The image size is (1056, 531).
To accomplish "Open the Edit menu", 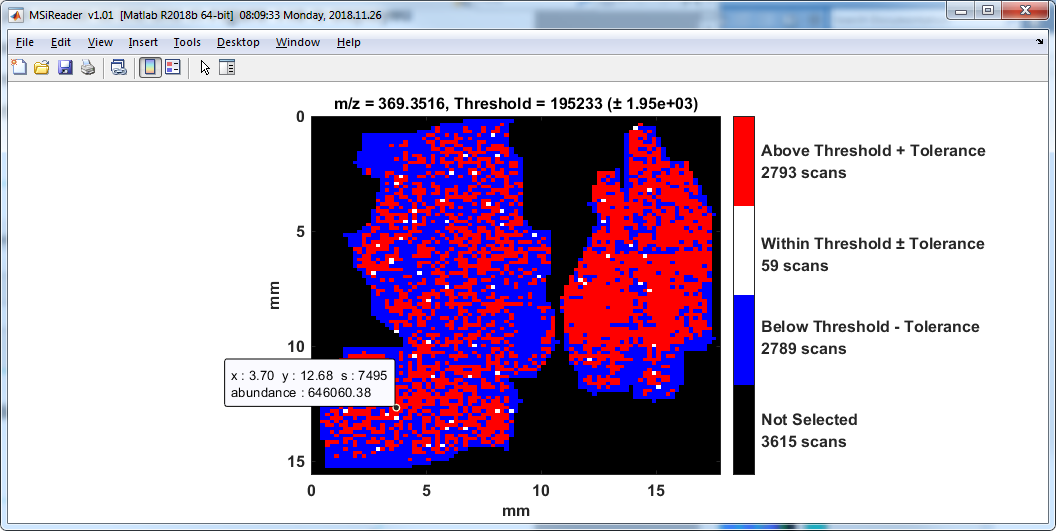I will 61,42.
